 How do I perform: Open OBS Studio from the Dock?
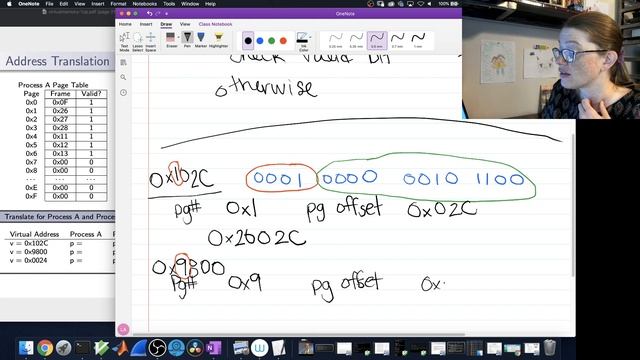coord(158,348)
